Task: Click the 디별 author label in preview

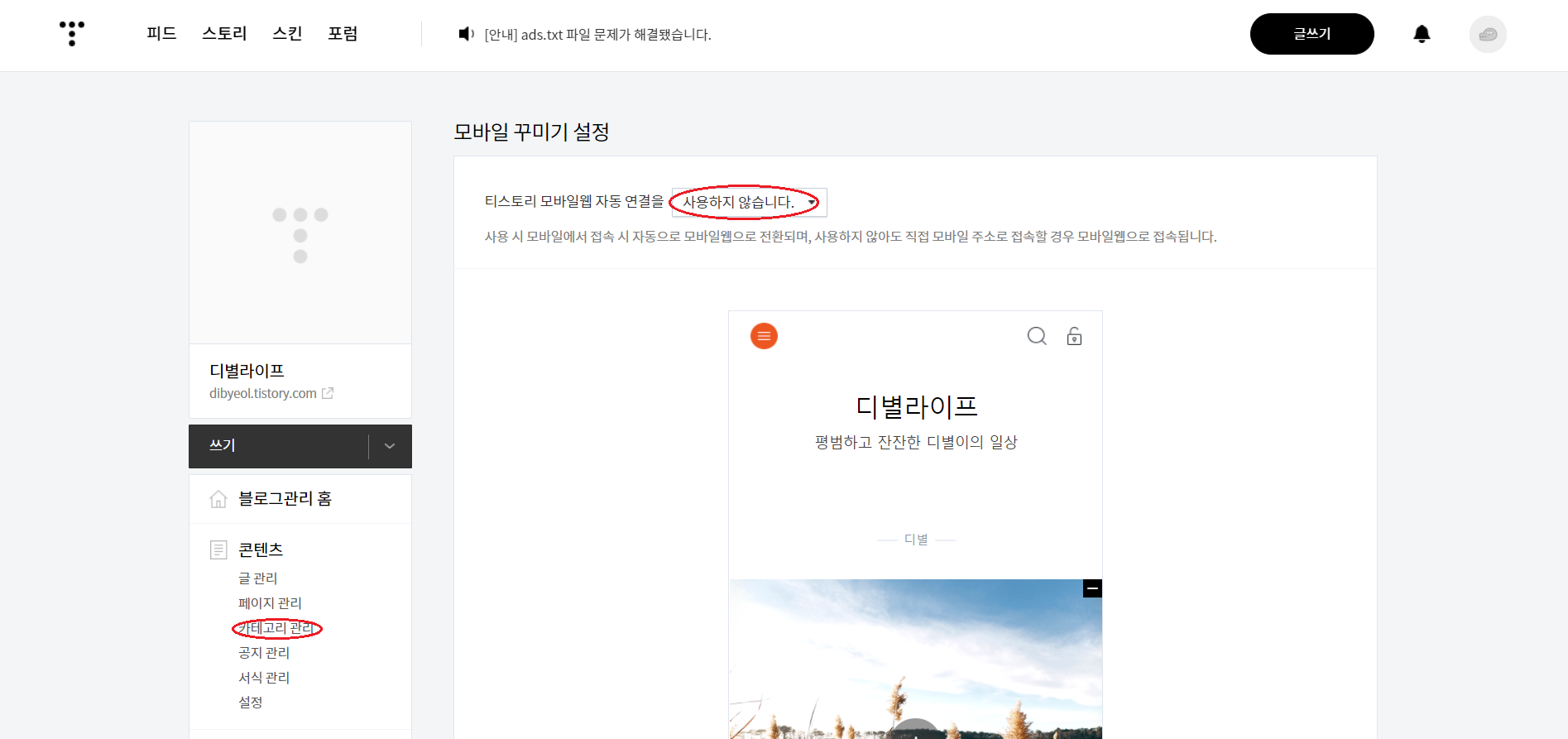Action: pyautogui.click(x=916, y=540)
